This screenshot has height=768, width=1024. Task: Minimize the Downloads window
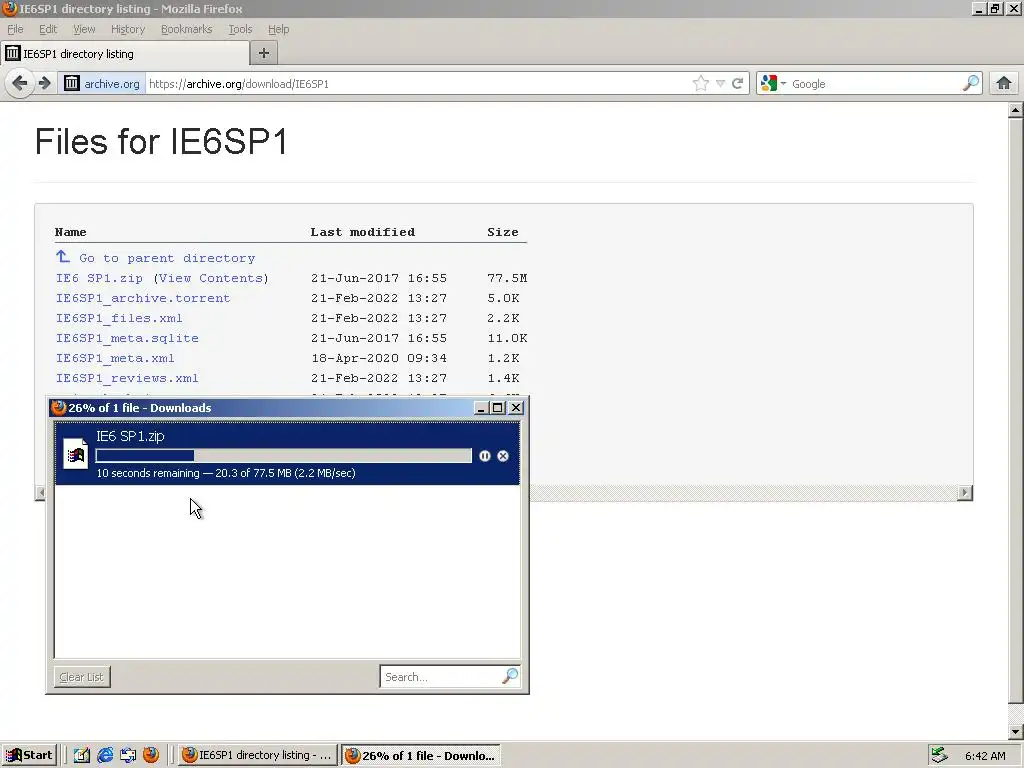click(481, 408)
